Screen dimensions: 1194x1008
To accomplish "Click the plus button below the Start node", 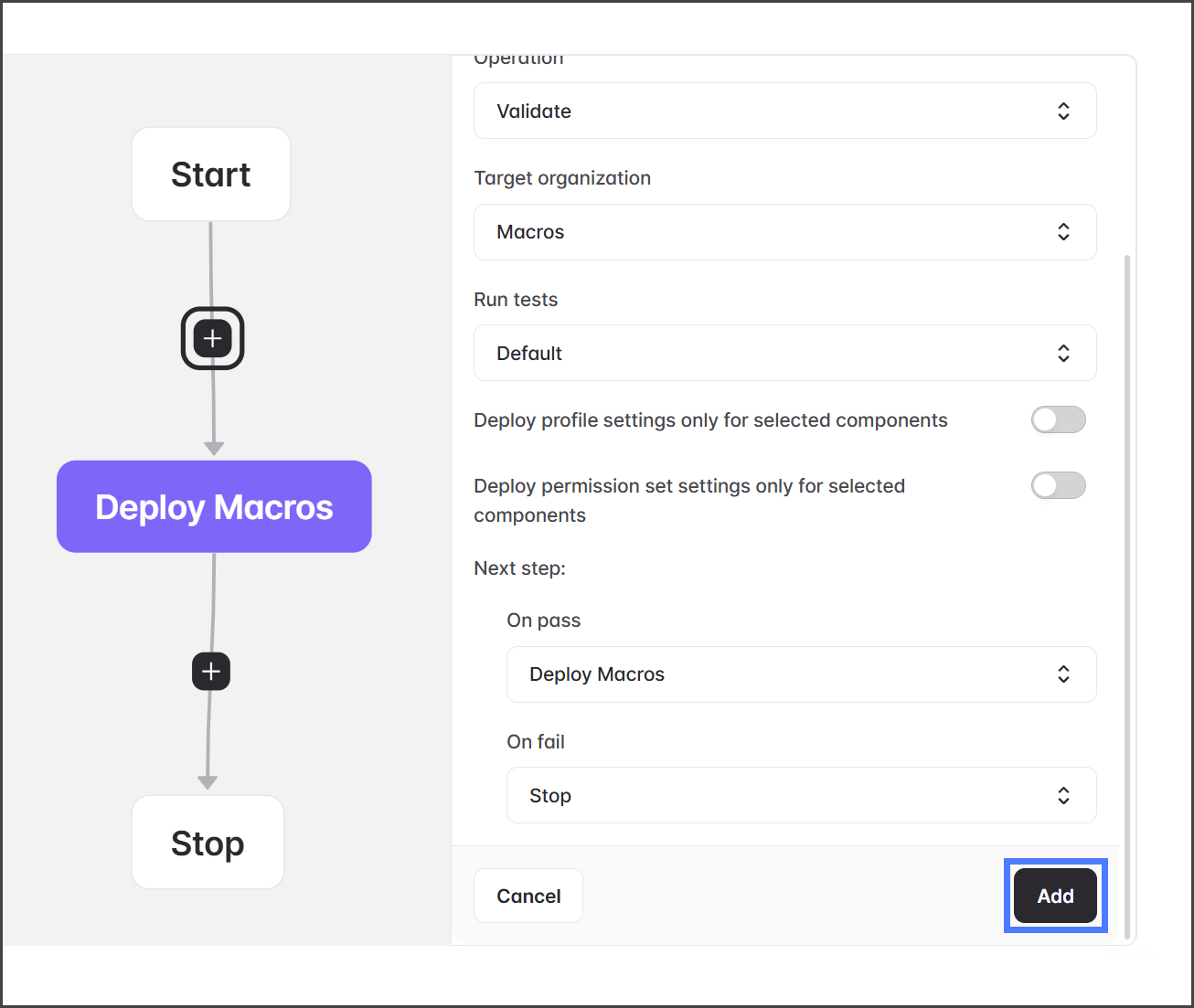I will point(212,338).
